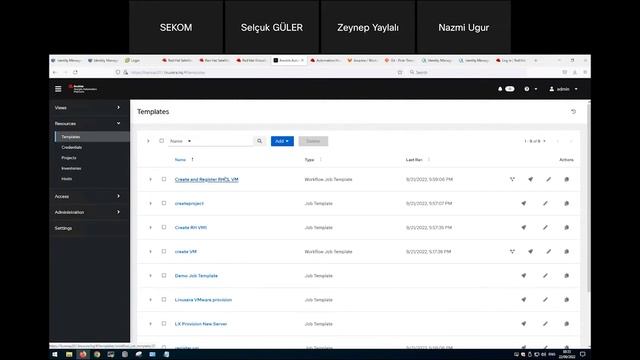Copy the Create RH VM1 template
Image resolution: width=640 pixels, height=360 pixels.
(567, 227)
